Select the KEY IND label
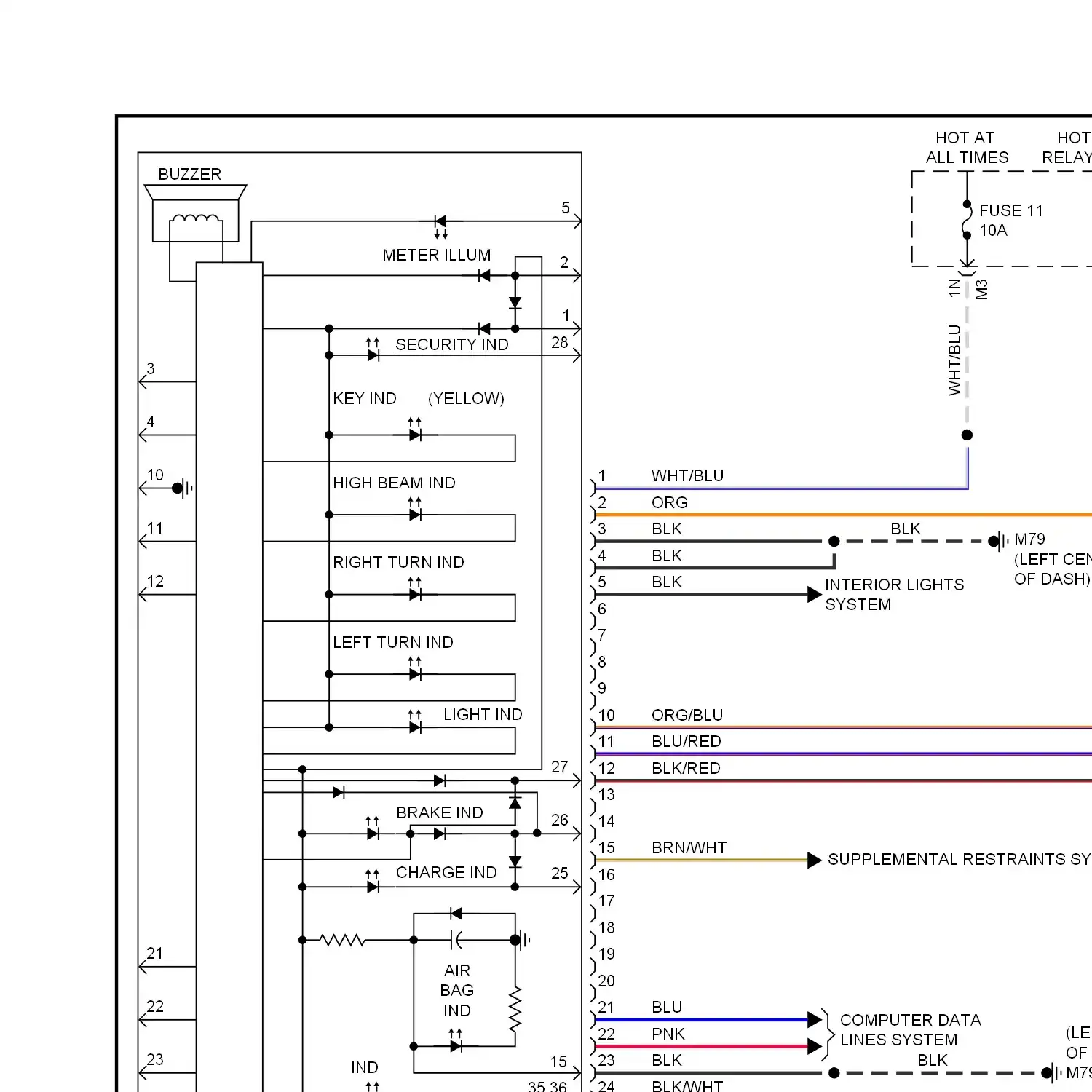Viewport: 1092px width, 1092px height. coord(365,398)
